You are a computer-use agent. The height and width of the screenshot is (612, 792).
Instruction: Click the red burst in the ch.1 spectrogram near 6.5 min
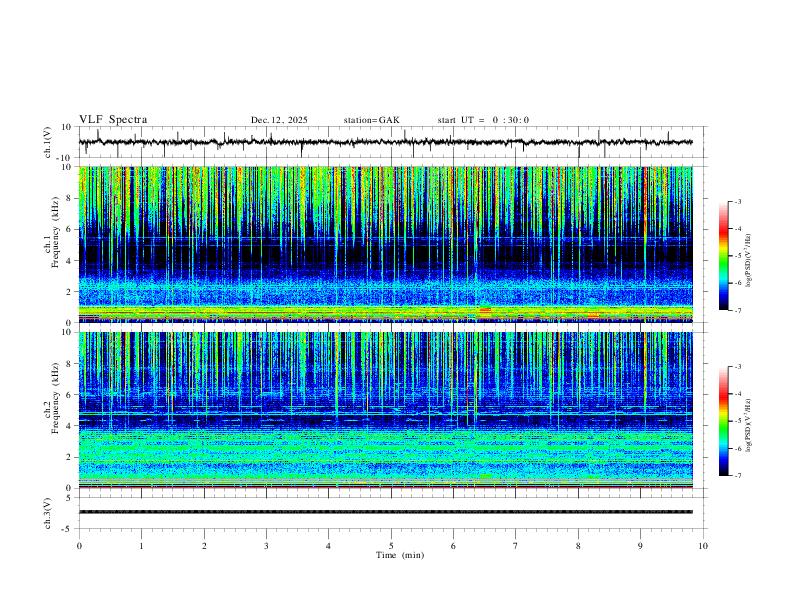(x=485, y=309)
